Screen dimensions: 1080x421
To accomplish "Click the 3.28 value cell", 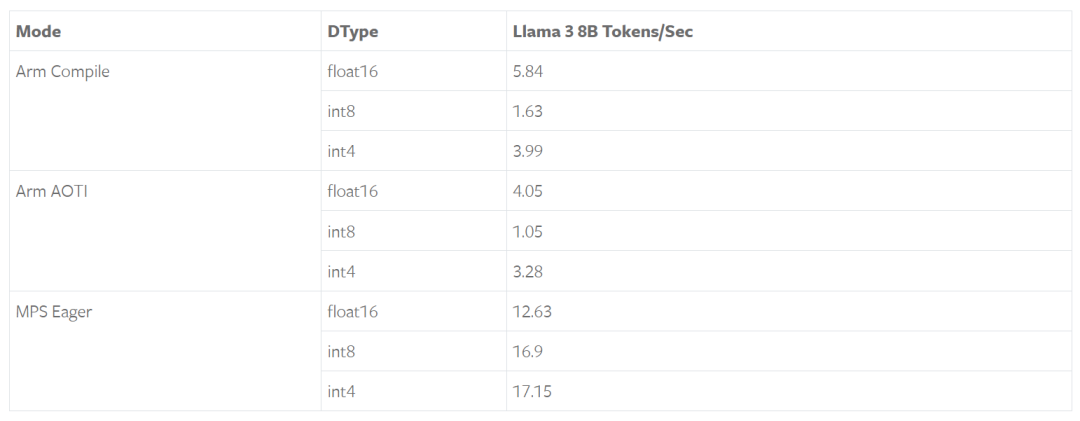I will (x=527, y=271).
